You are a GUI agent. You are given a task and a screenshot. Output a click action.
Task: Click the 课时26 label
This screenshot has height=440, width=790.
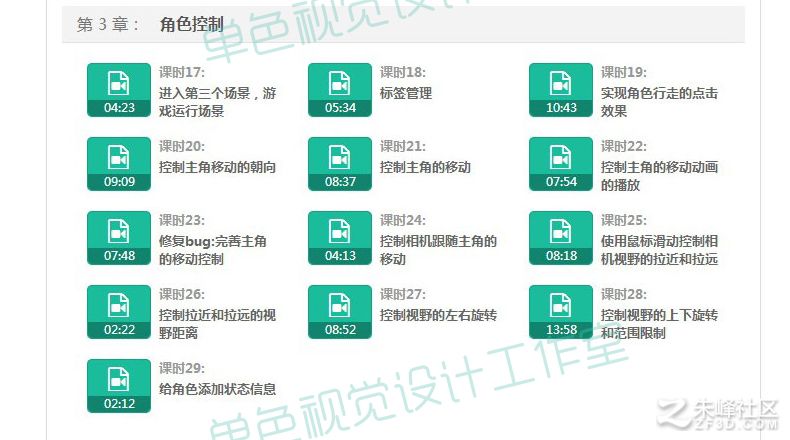point(182,295)
